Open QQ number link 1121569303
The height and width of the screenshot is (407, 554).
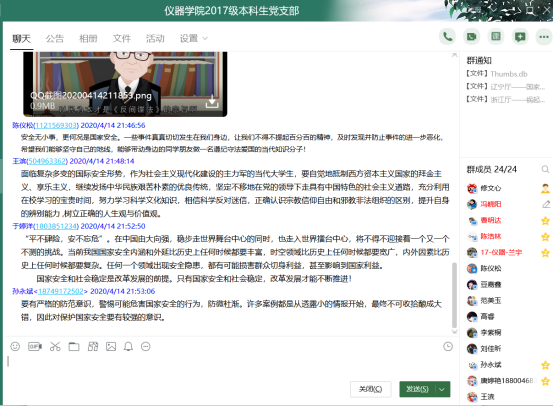[56, 125]
